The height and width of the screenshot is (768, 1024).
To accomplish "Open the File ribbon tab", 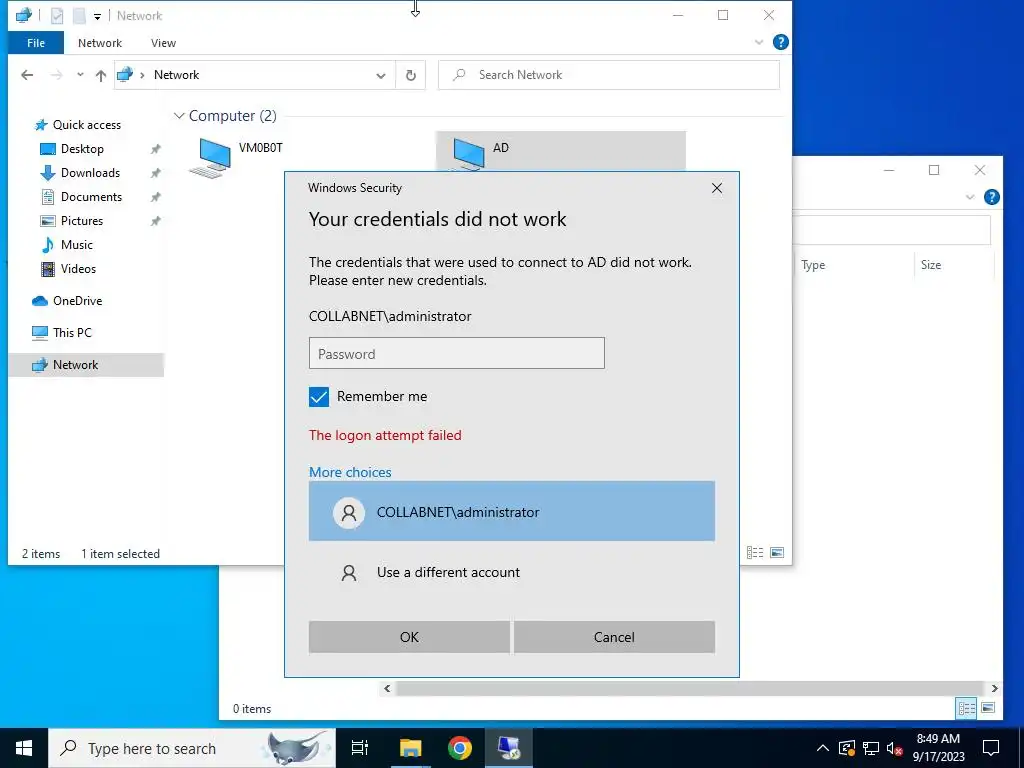I will tap(36, 43).
